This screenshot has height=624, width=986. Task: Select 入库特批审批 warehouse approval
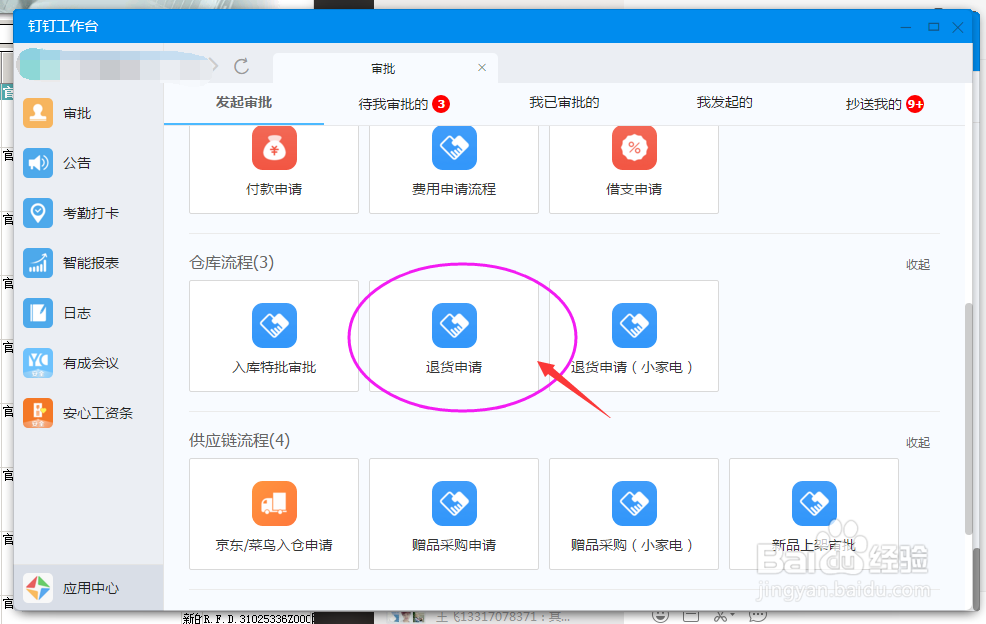(273, 337)
